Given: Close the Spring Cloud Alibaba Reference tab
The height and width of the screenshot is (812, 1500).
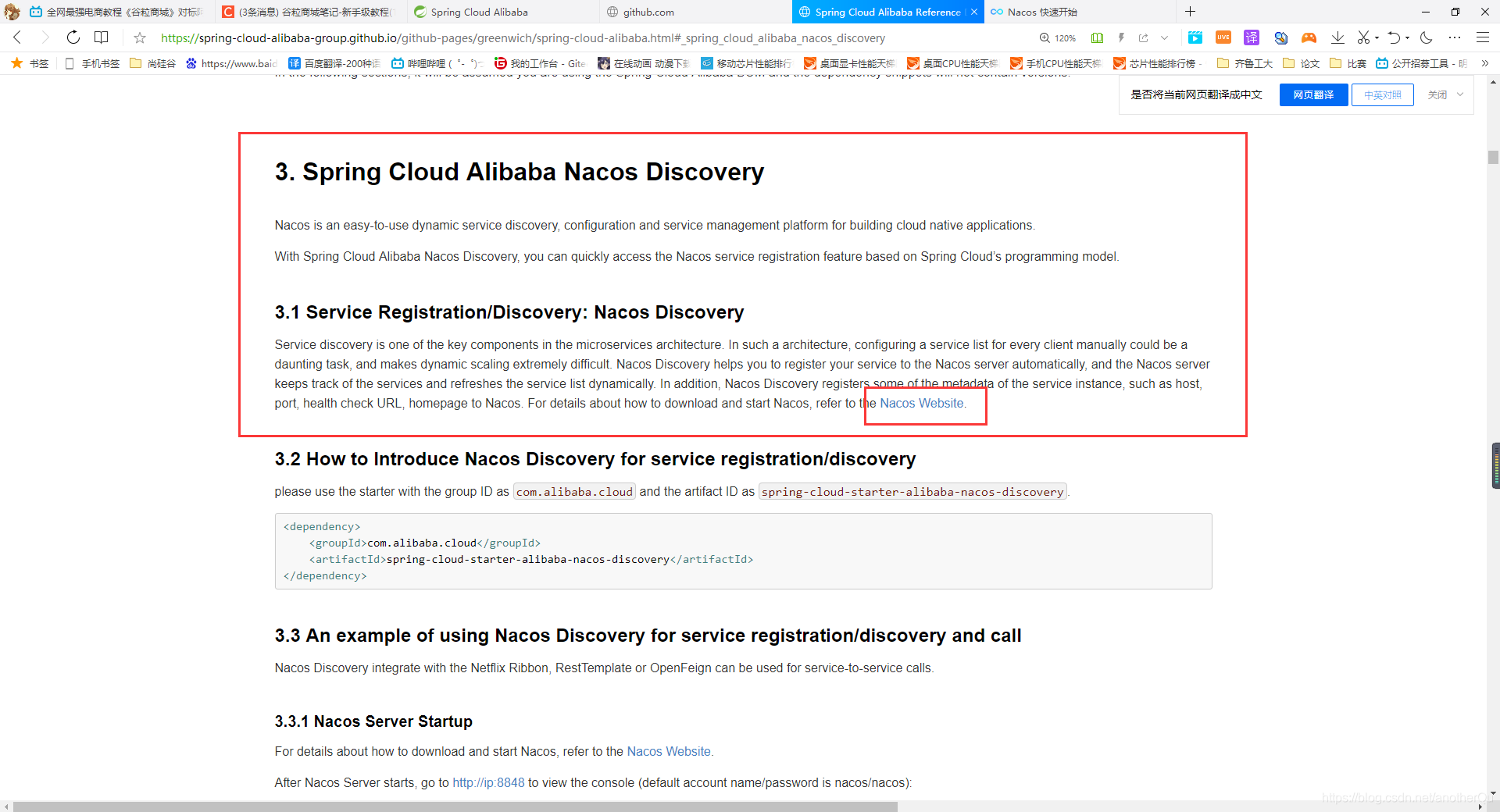Looking at the screenshot, I should (x=974, y=12).
